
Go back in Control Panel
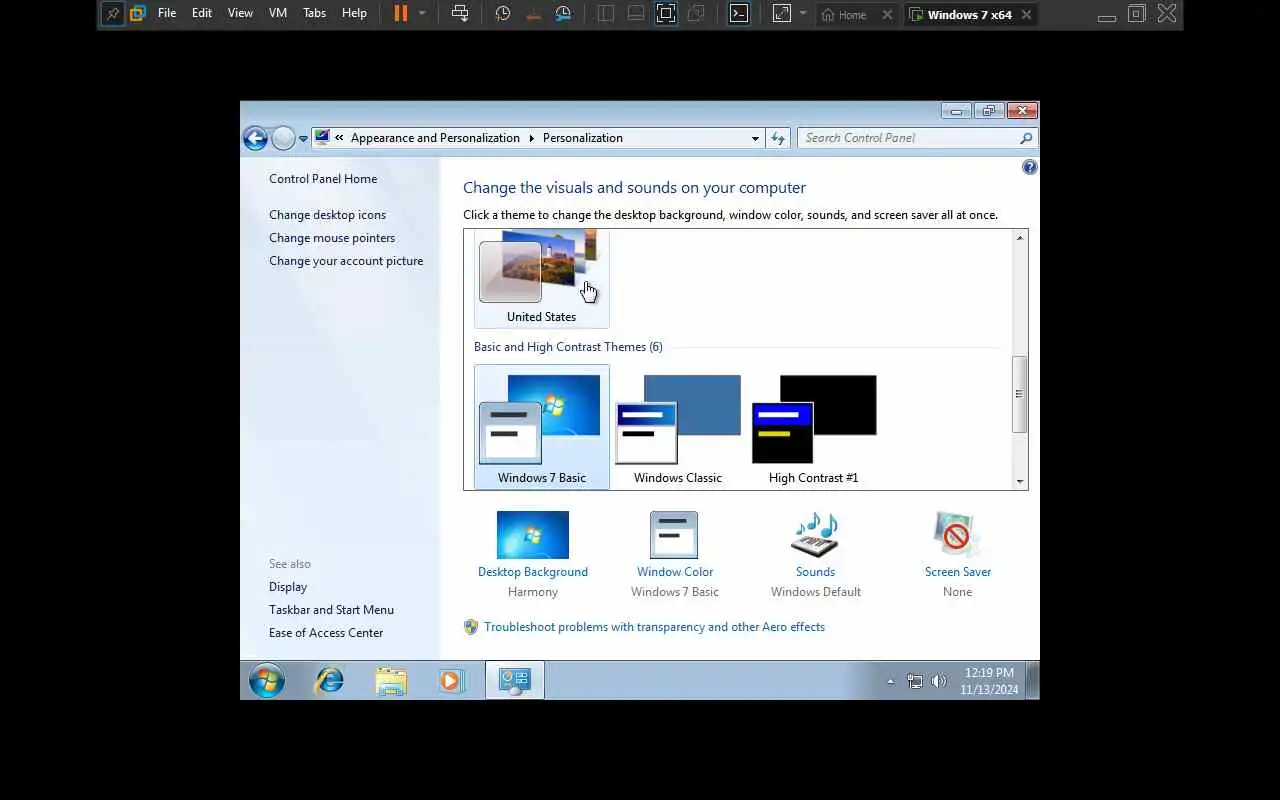click(255, 138)
